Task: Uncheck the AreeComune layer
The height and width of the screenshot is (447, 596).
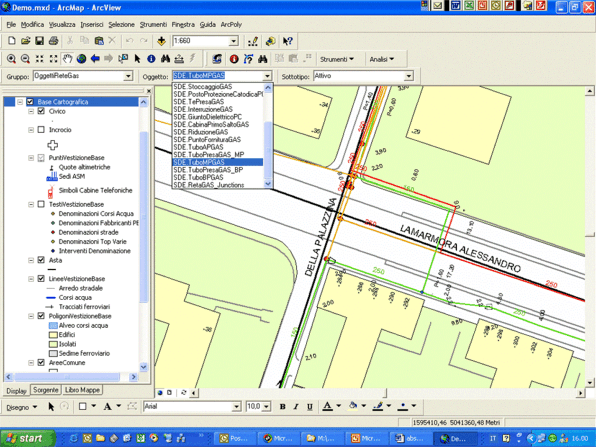Action: (41, 363)
